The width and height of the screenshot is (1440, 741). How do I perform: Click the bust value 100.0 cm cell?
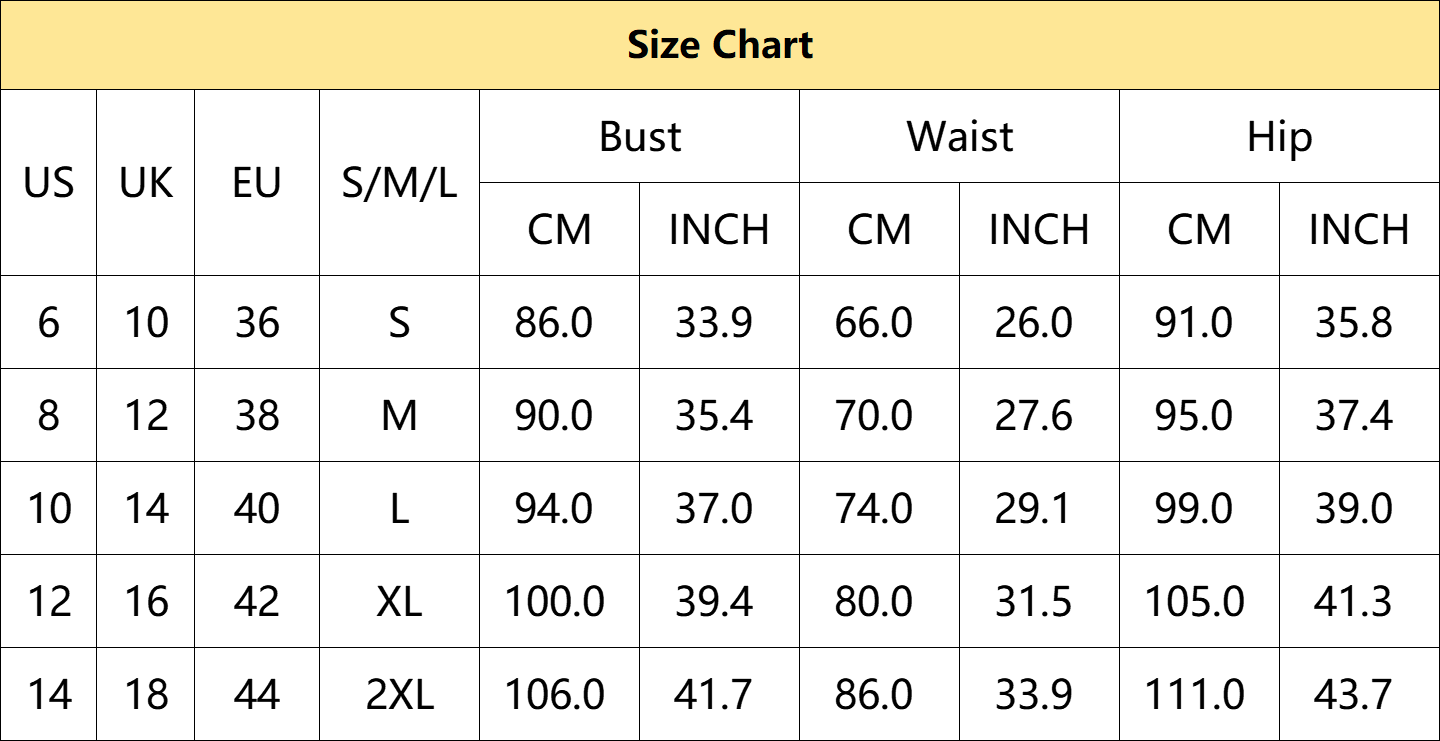click(x=559, y=601)
